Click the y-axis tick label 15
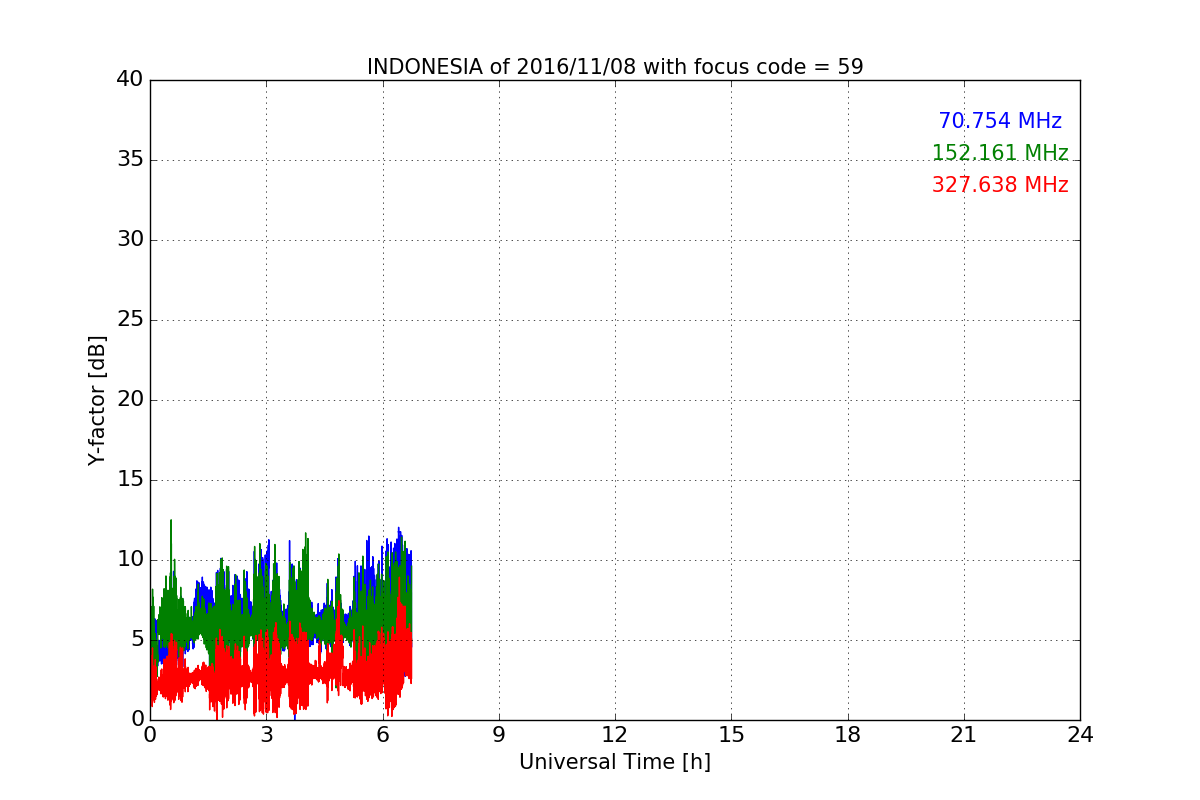The width and height of the screenshot is (1200, 800). point(131,480)
